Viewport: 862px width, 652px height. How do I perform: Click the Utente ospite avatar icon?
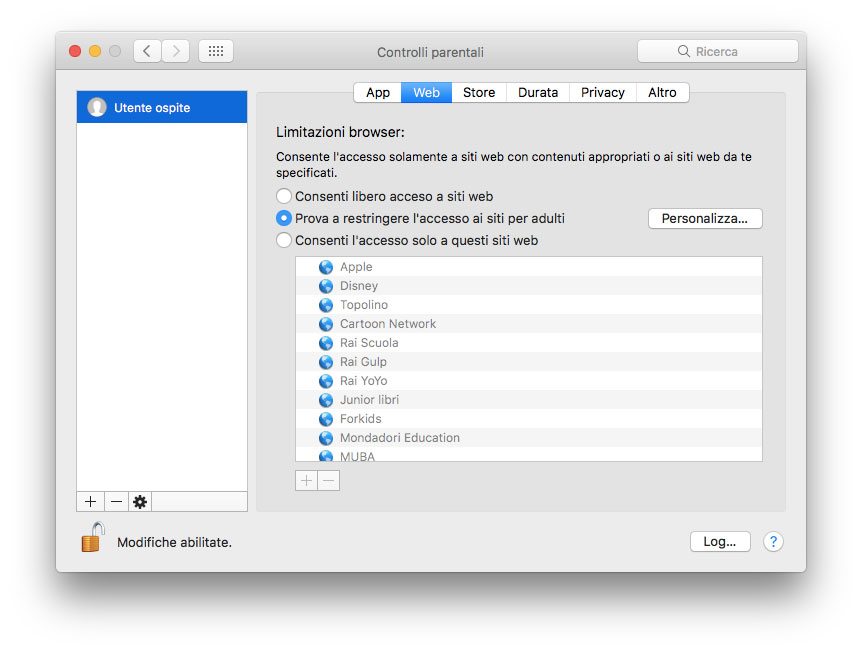click(x=97, y=107)
